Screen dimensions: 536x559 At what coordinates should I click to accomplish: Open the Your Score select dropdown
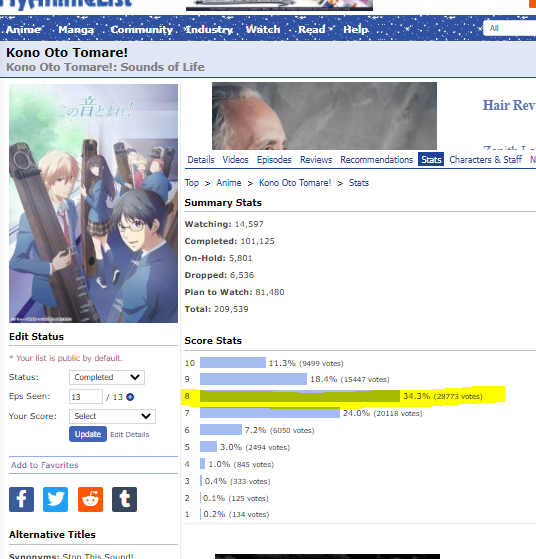[x=112, y=416]
